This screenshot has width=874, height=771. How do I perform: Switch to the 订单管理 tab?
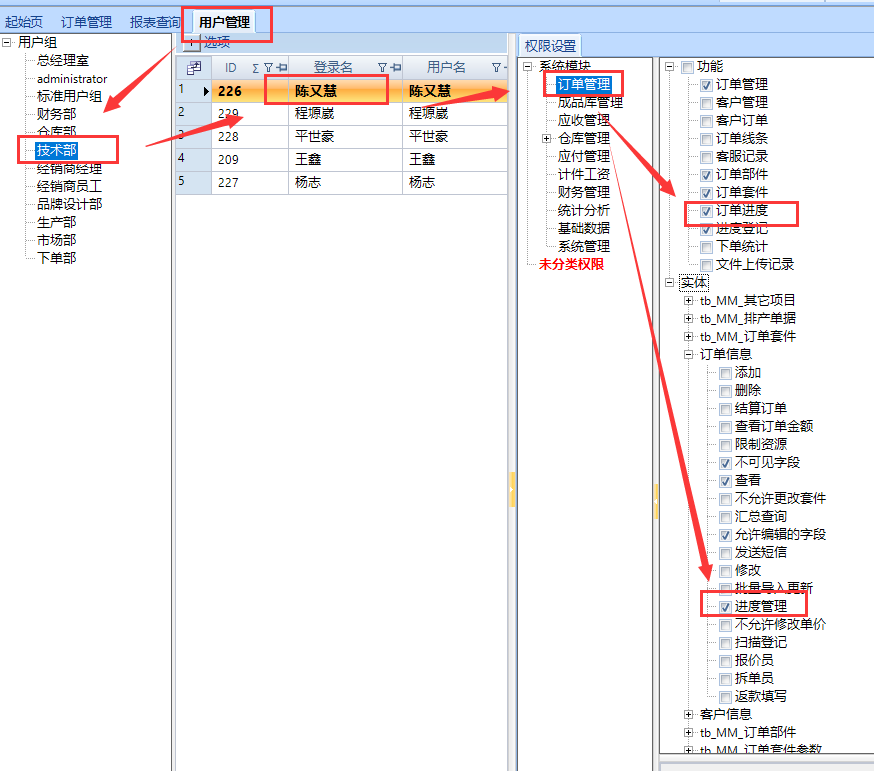86,21
